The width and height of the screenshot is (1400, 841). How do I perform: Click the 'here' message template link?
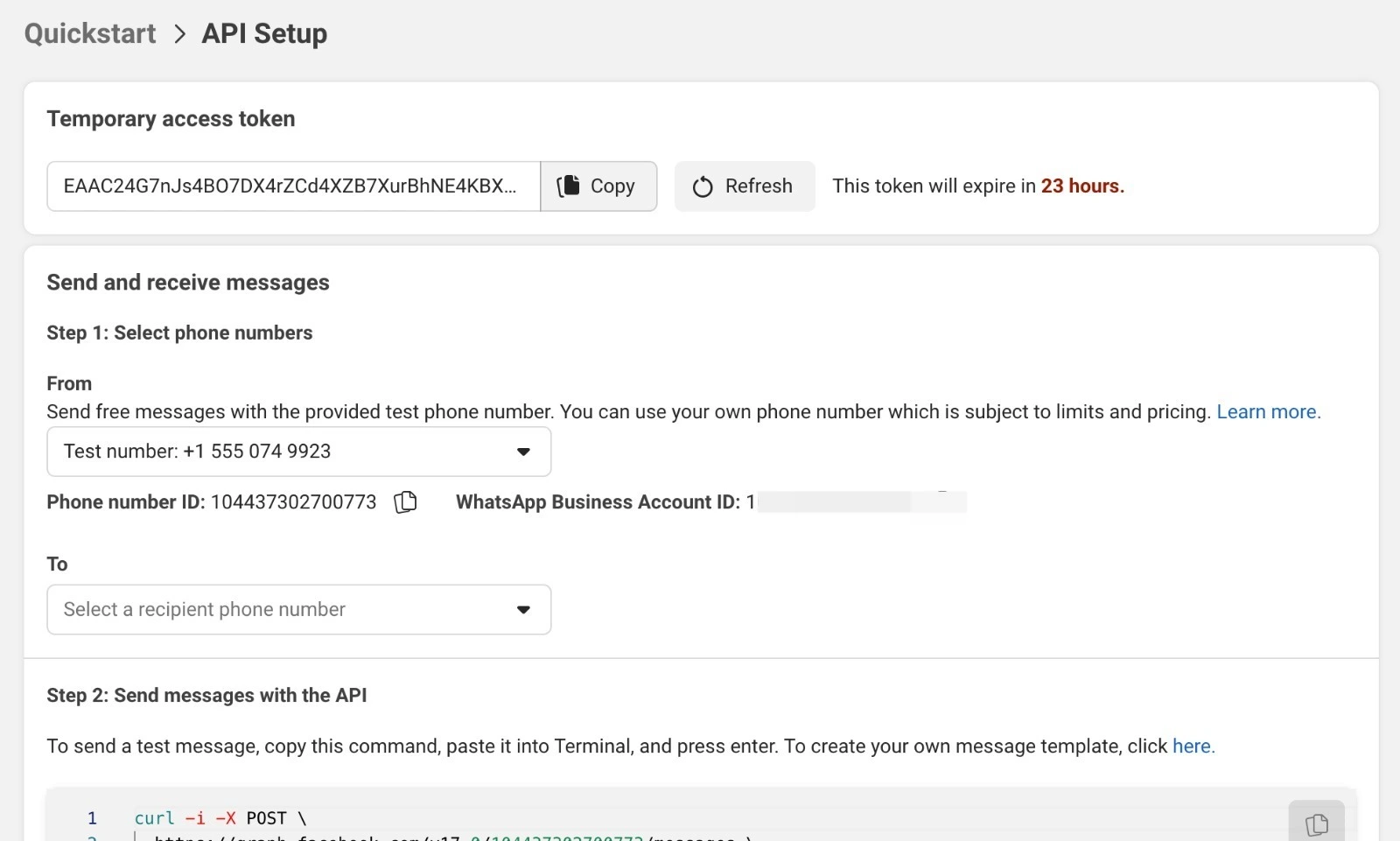pos(1193,746)
